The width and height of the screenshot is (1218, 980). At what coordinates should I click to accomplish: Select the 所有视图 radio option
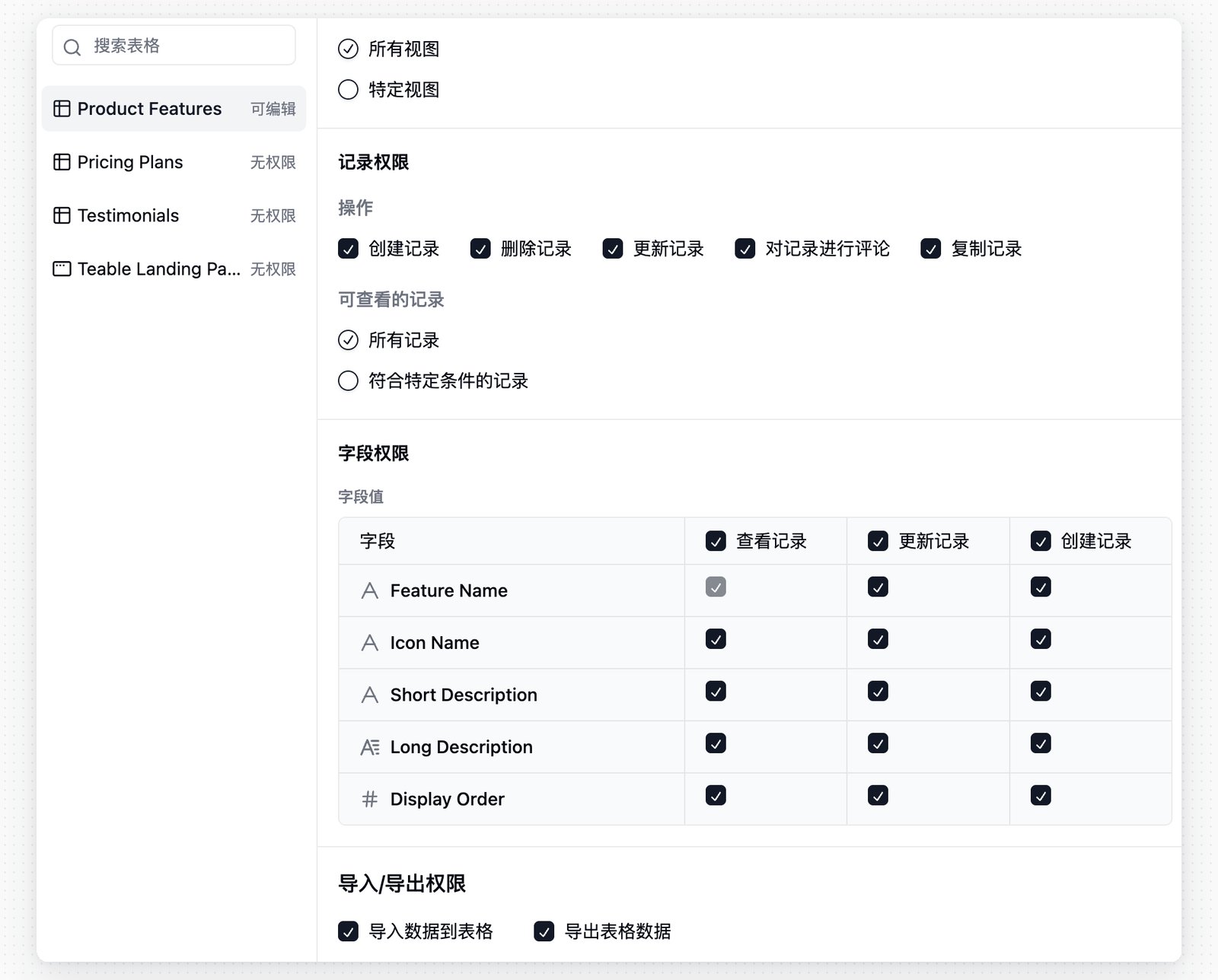click(x=348, y=49)
